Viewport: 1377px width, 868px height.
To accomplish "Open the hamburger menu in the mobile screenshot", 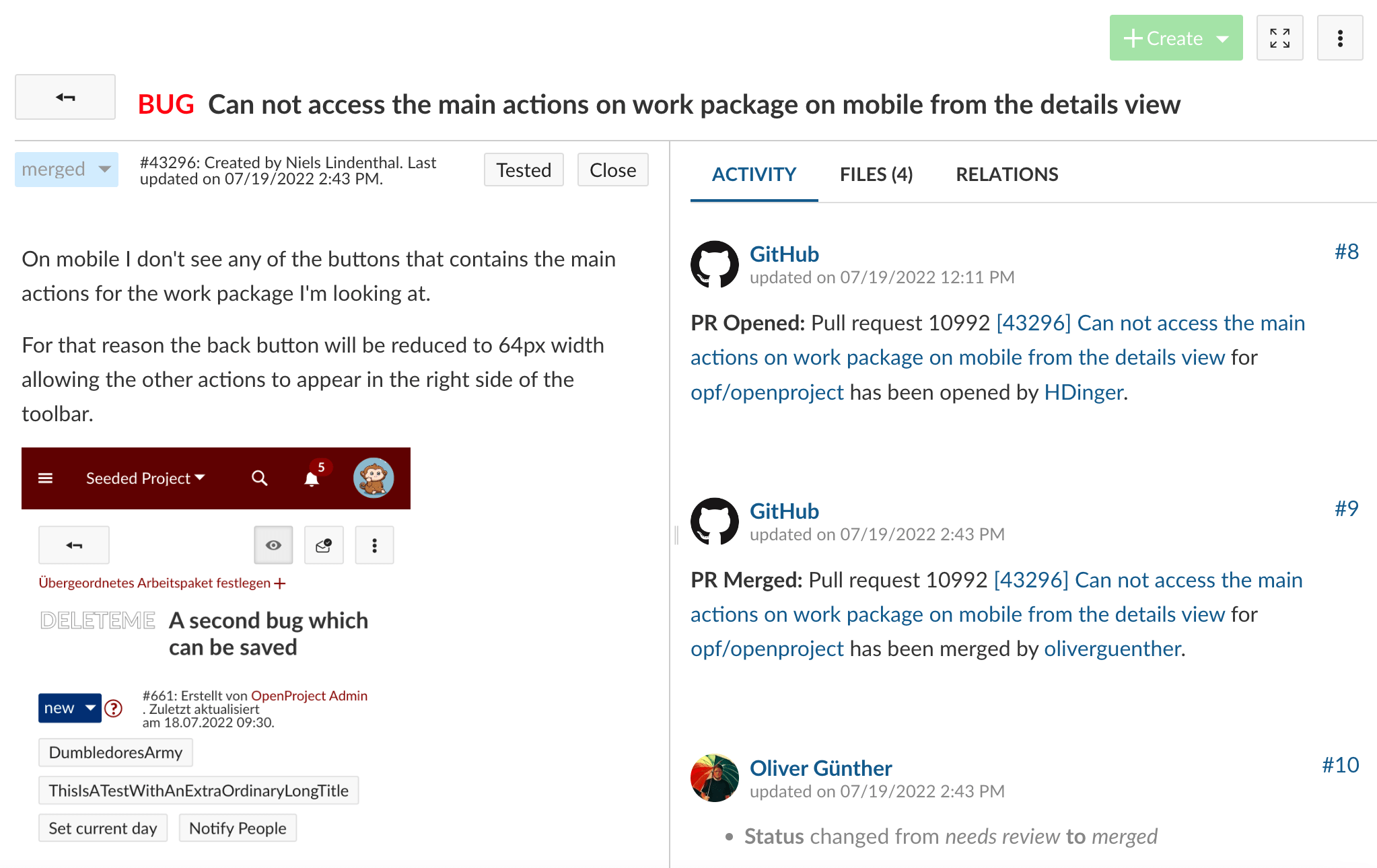I will [x=45, y=478].
